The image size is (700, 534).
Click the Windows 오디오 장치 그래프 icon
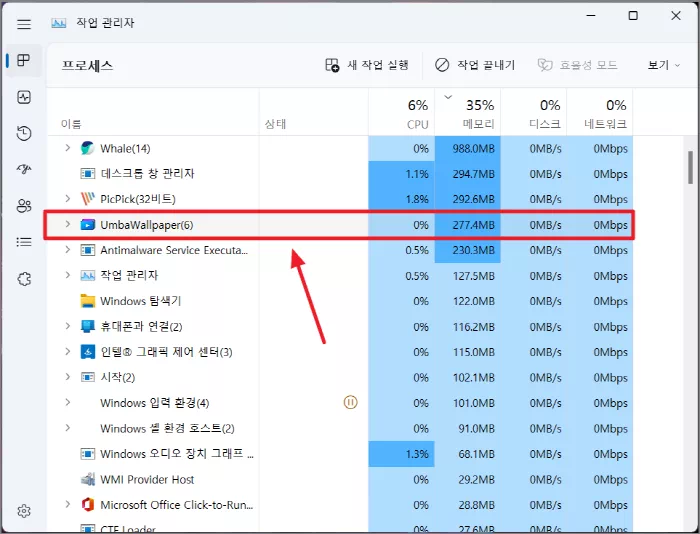tap(88, 454)
